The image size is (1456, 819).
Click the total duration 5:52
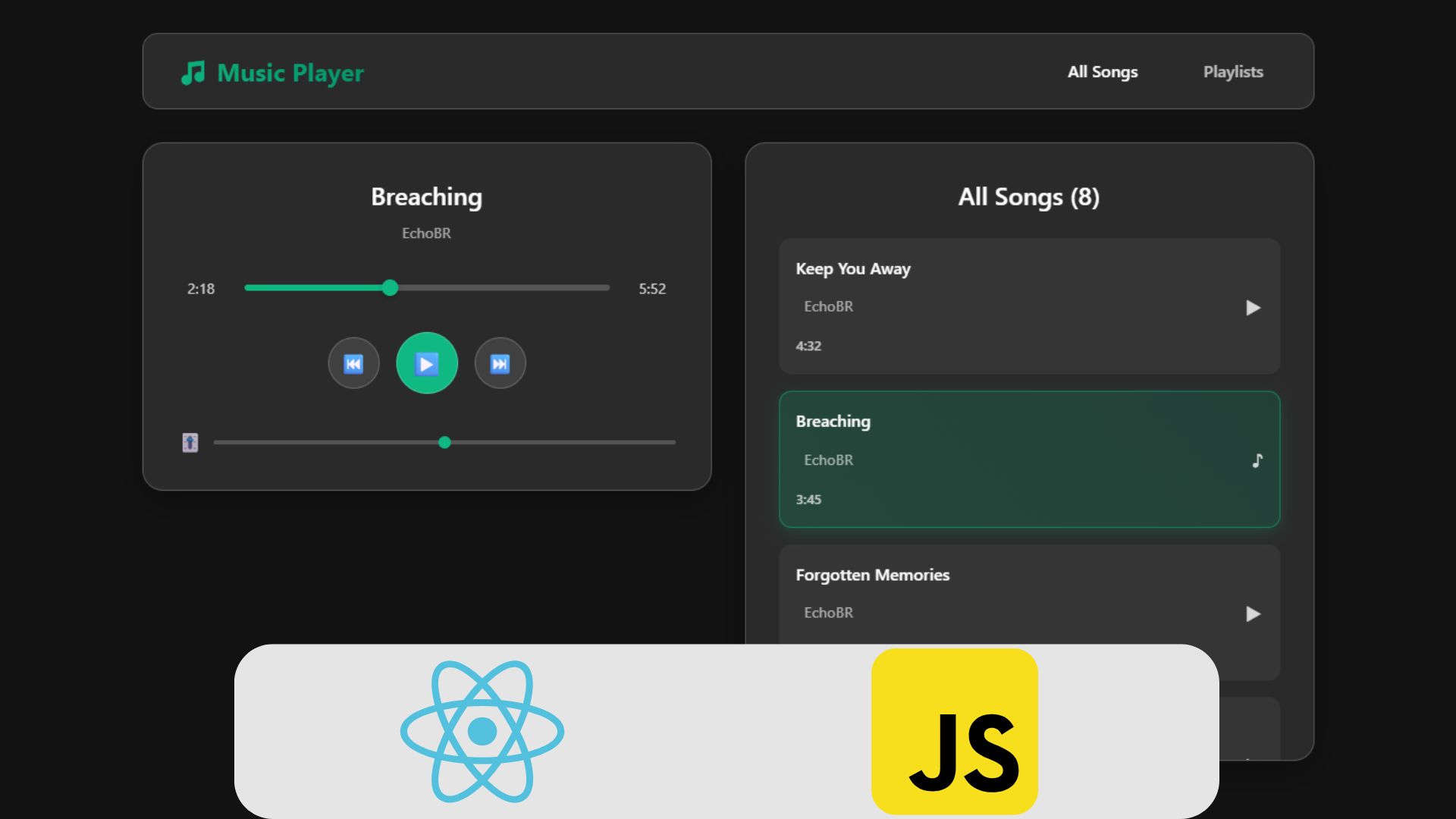pos(652,289)
